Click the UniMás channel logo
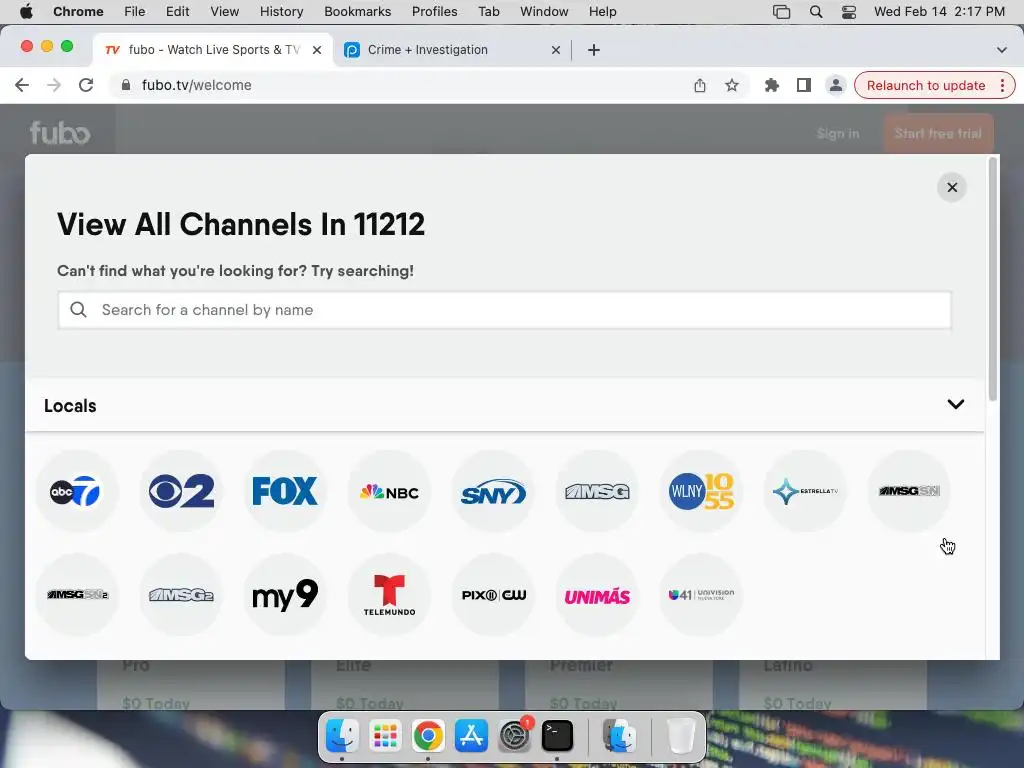Viewport: 1024px width, 768px height. coord(597,595)
